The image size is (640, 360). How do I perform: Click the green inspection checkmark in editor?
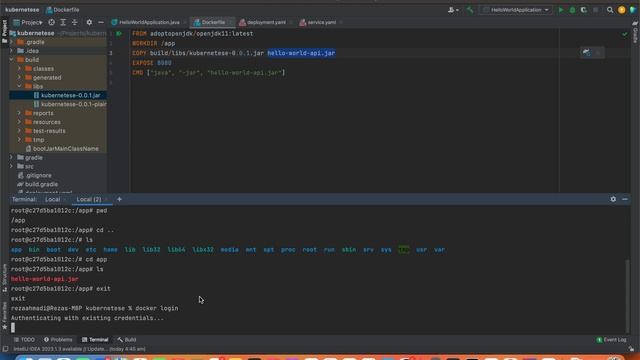tap(624, 34)
